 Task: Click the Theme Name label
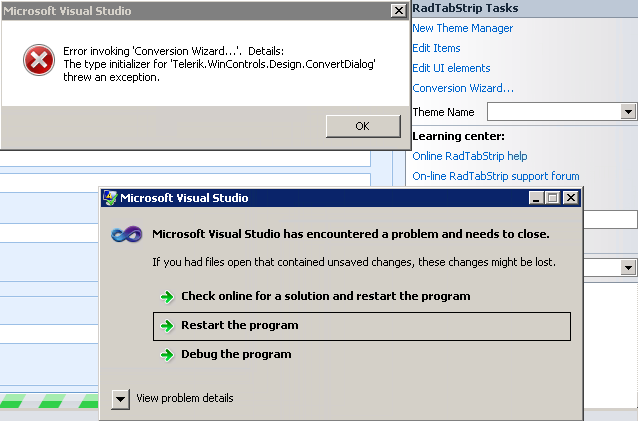pyautogui.click(x=444, y=112)
